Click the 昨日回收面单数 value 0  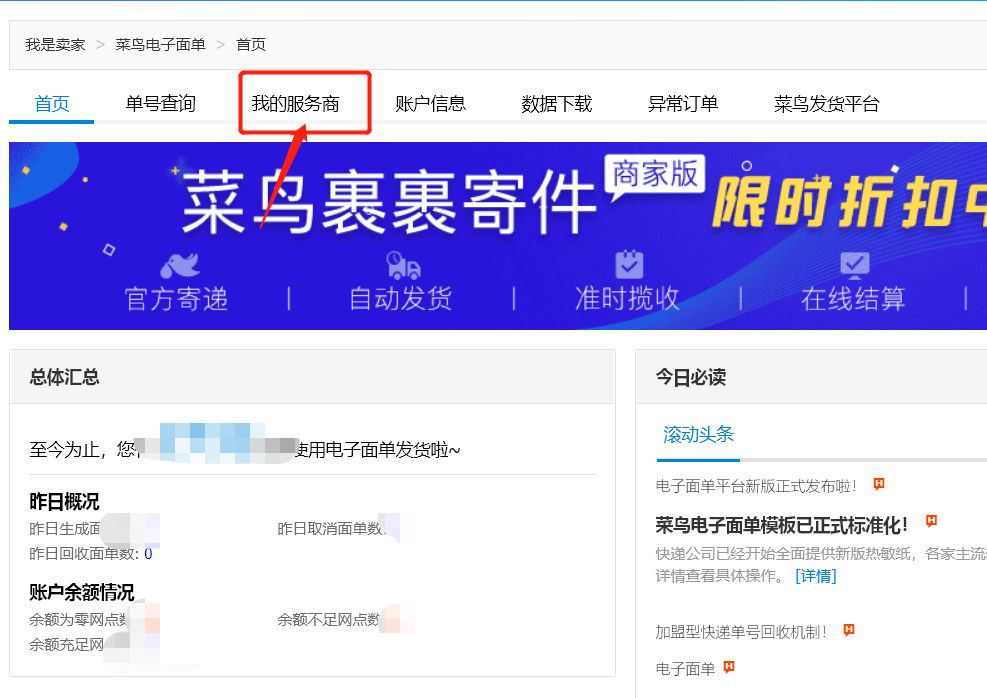pos(148,554)
